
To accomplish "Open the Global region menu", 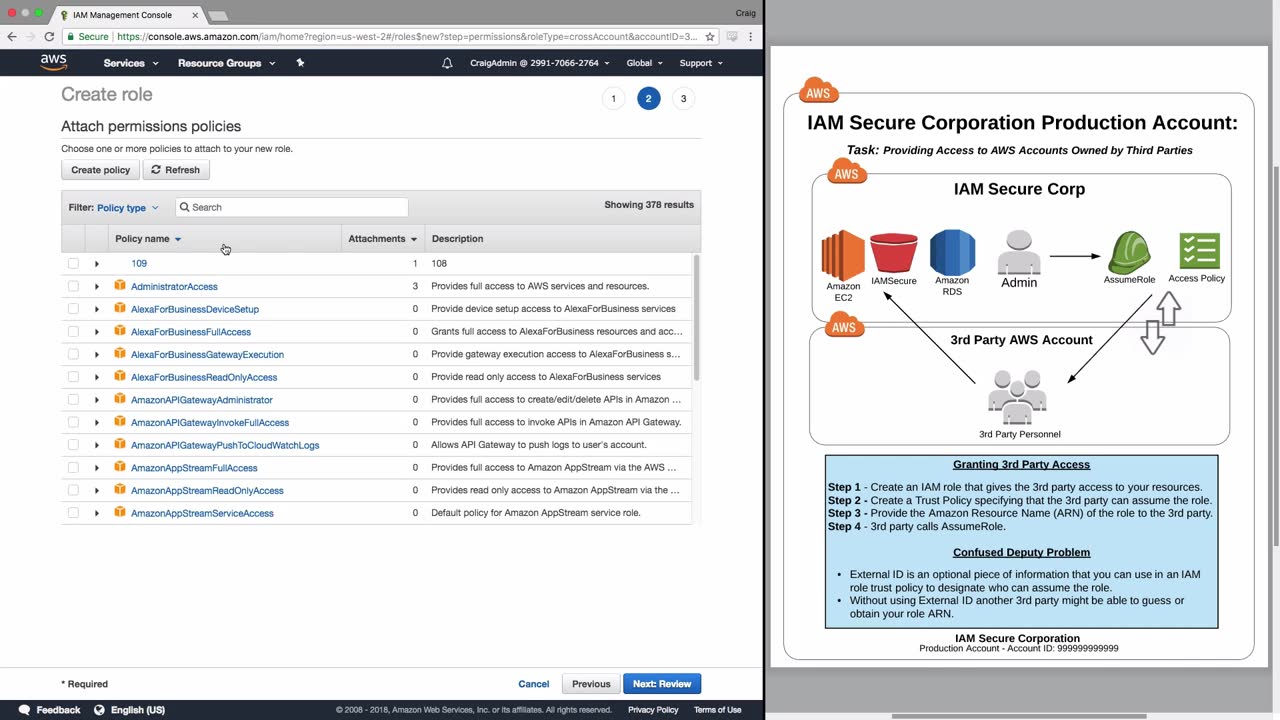I will (x=644, y=63).
